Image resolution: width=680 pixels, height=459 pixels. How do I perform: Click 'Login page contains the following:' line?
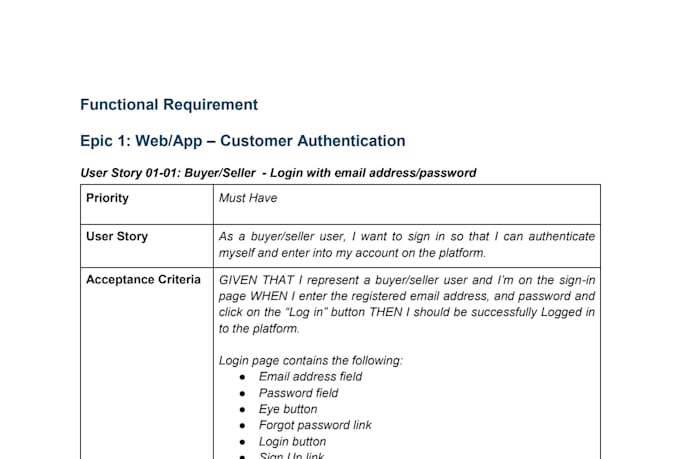tap(311, 361)
